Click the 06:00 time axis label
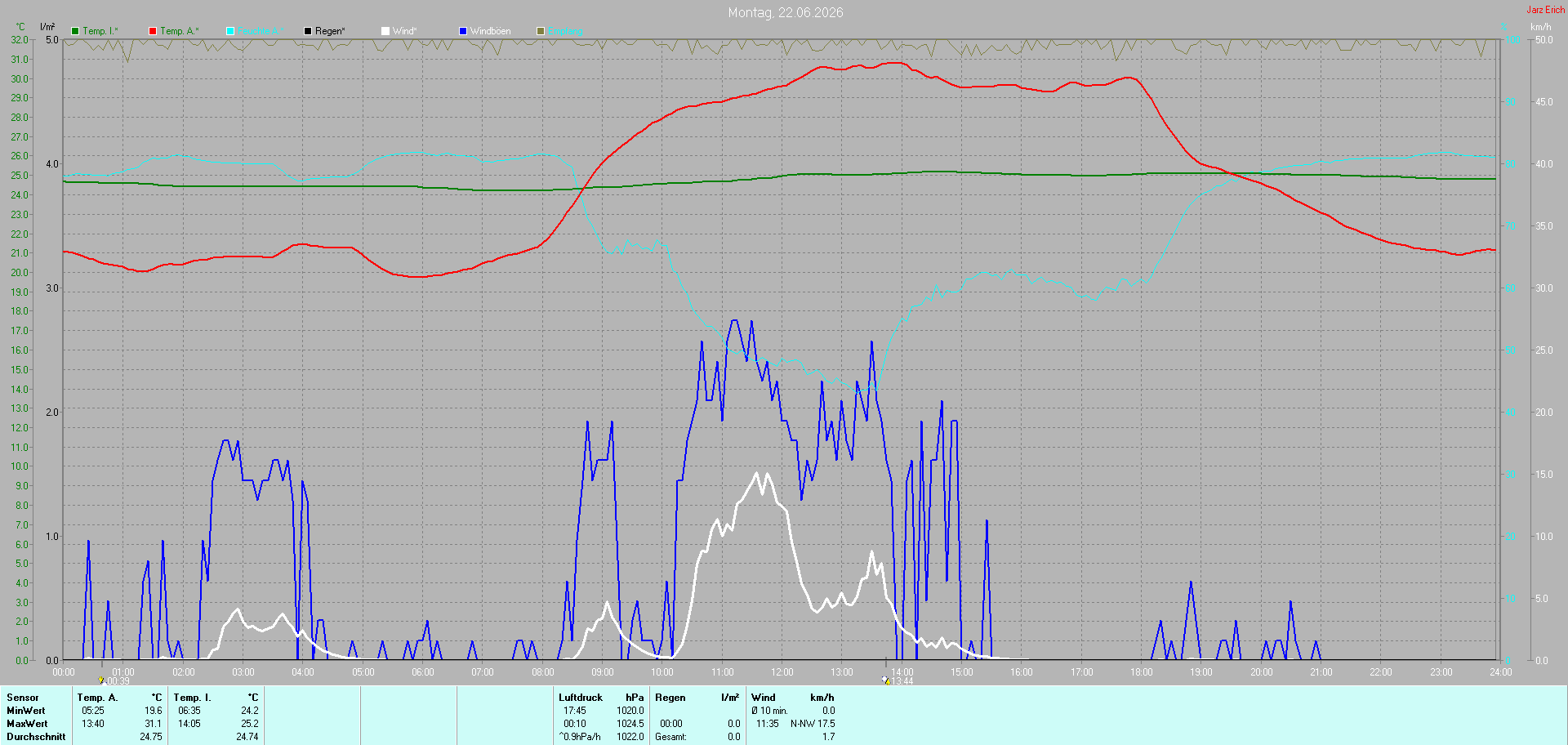This screenshot has height=745, width=1568. (x=423, y=672)
